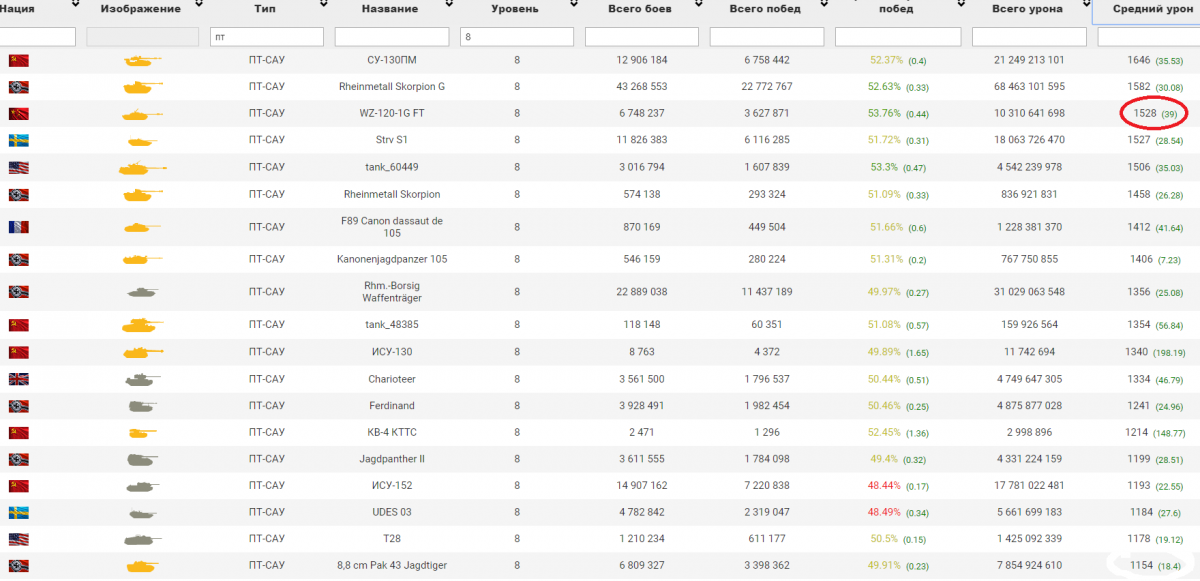Click the Strv S1 tank image
This screenshot has height=581, width=1200.
(142, 141)
